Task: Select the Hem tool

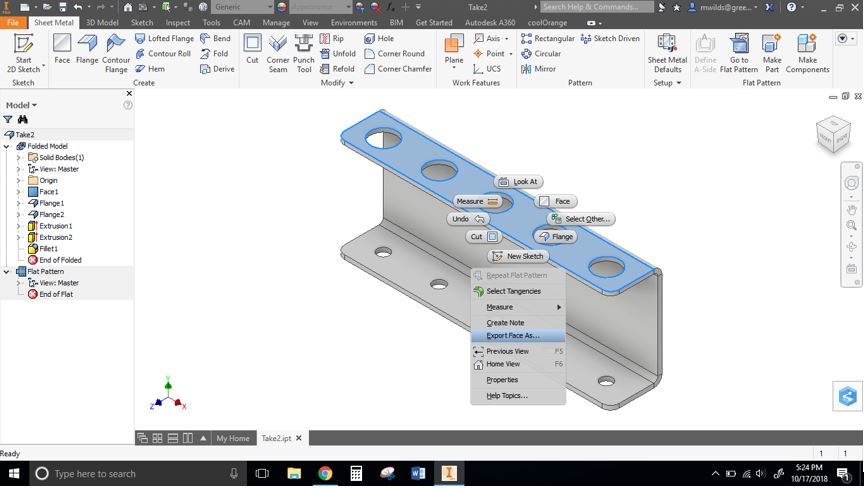Action: [150, 69]
